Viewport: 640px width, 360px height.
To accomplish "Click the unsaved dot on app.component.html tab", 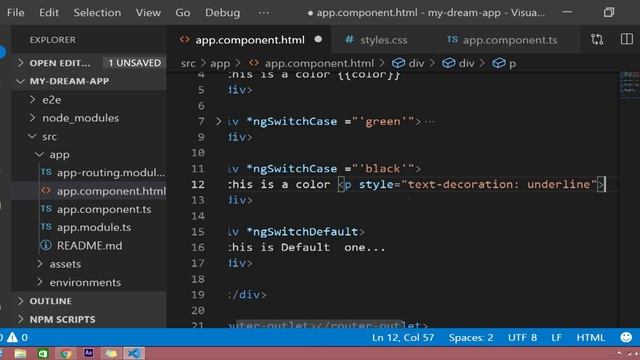I will [x=318, y=40].
